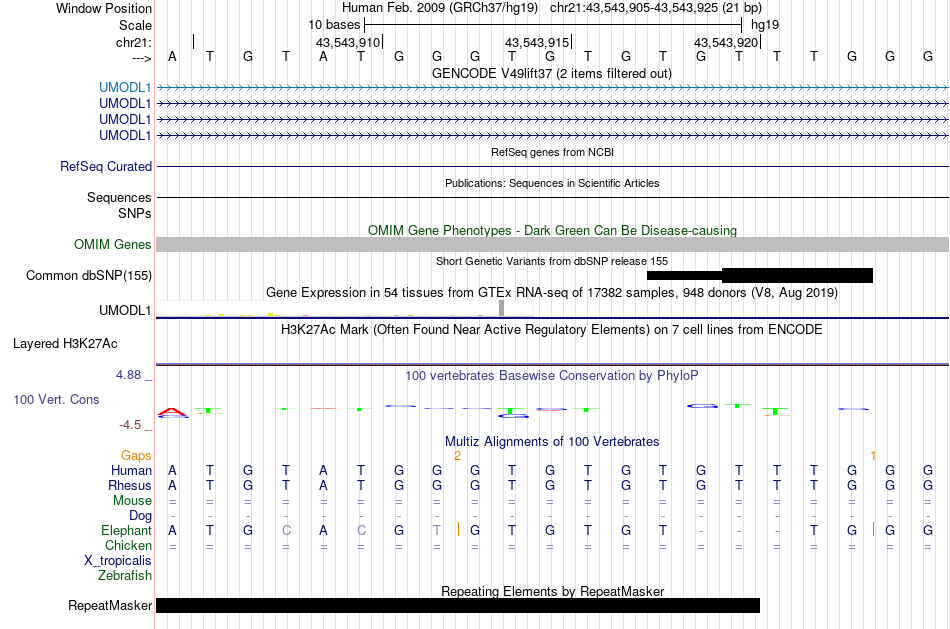Screen dimensions: 950x629
Task: Open the GENCODE V49lift37 track title
Action: coord(552,73)
